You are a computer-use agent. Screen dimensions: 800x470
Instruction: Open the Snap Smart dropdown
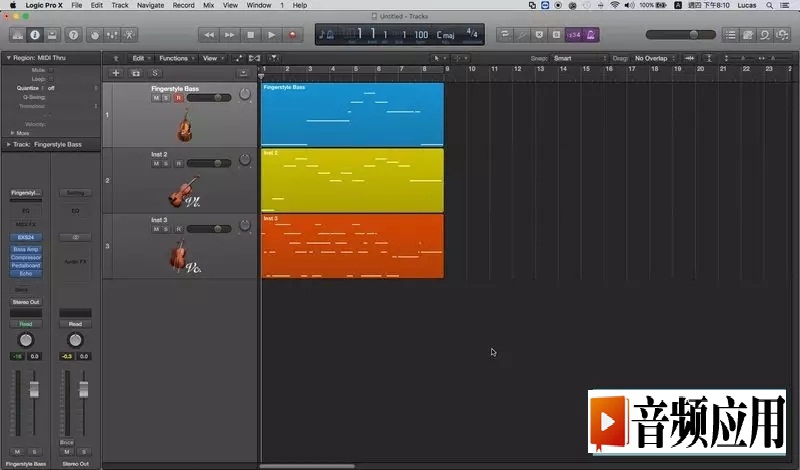tap(580, 58)
